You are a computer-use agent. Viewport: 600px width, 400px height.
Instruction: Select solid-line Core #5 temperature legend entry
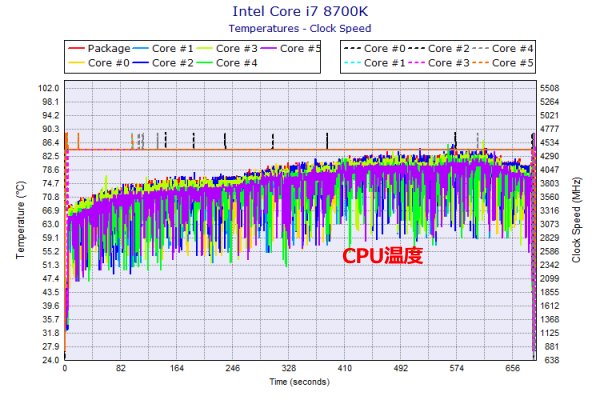coord(291,49)
